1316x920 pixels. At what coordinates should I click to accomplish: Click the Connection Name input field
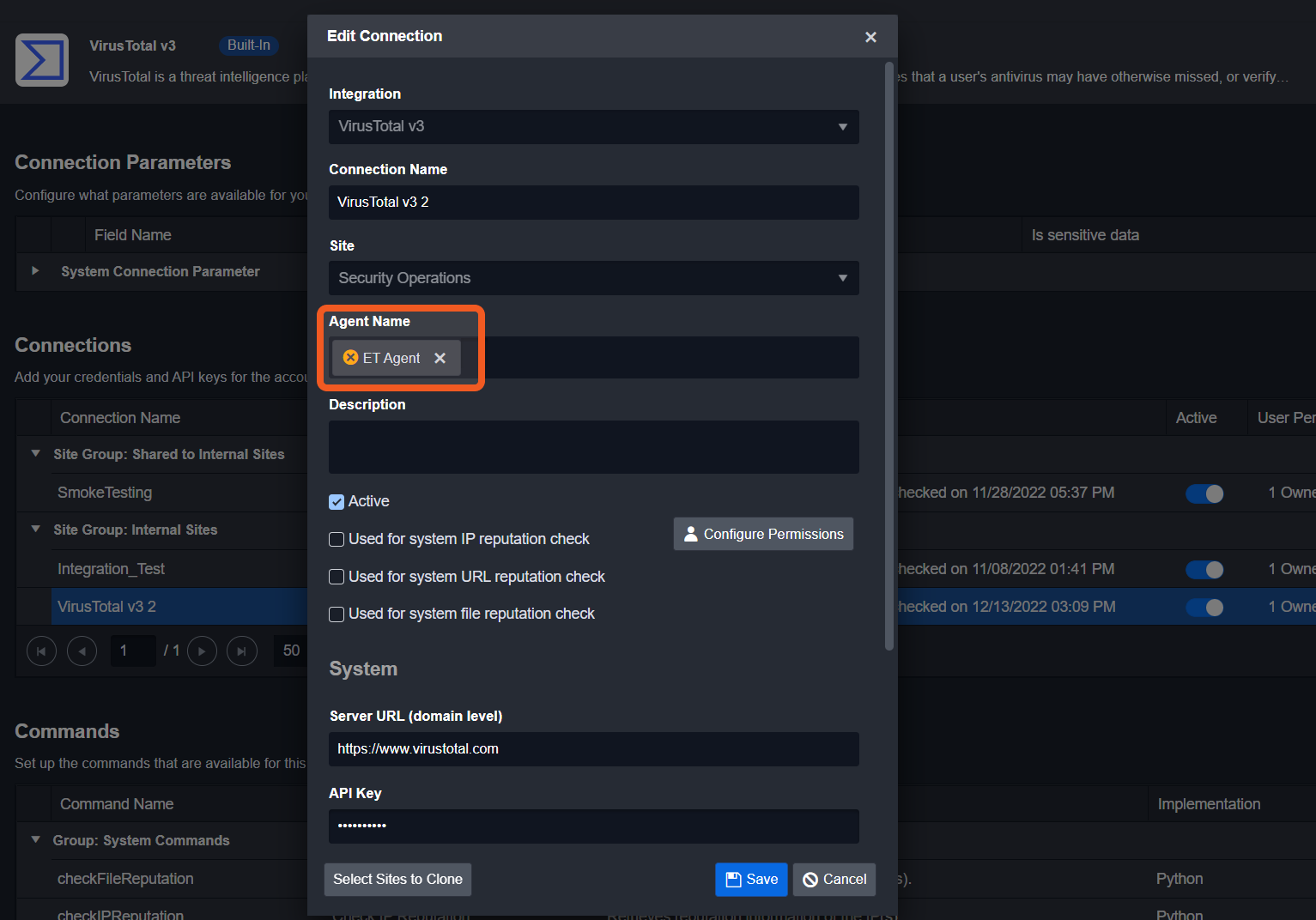pyautogui.click(x=593, y=203)
